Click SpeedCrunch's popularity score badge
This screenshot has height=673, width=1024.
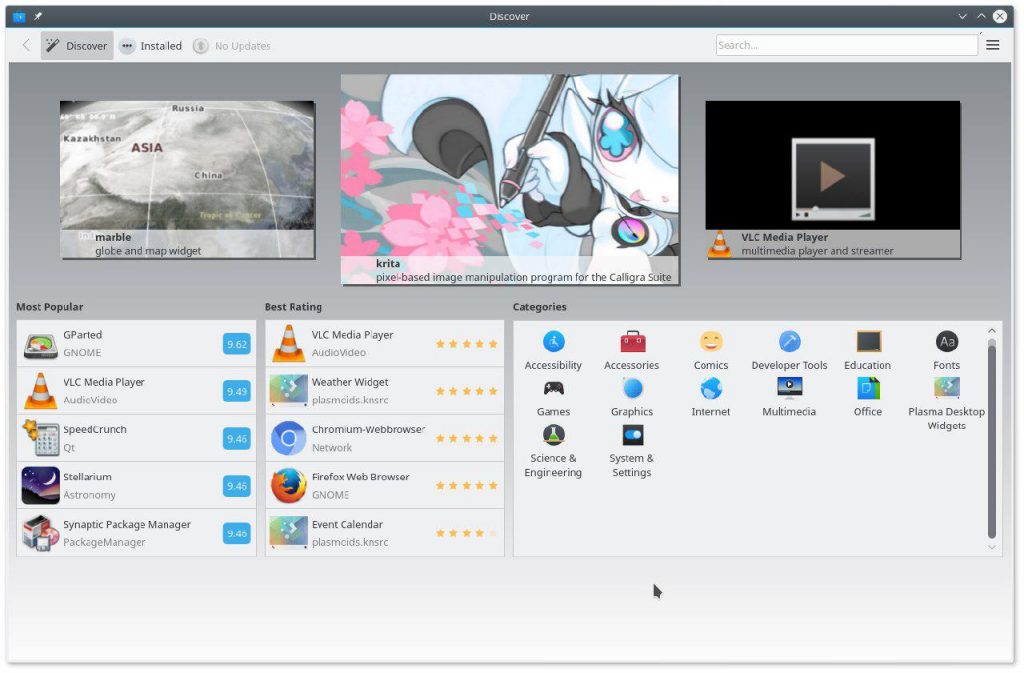tap(237, 439)
